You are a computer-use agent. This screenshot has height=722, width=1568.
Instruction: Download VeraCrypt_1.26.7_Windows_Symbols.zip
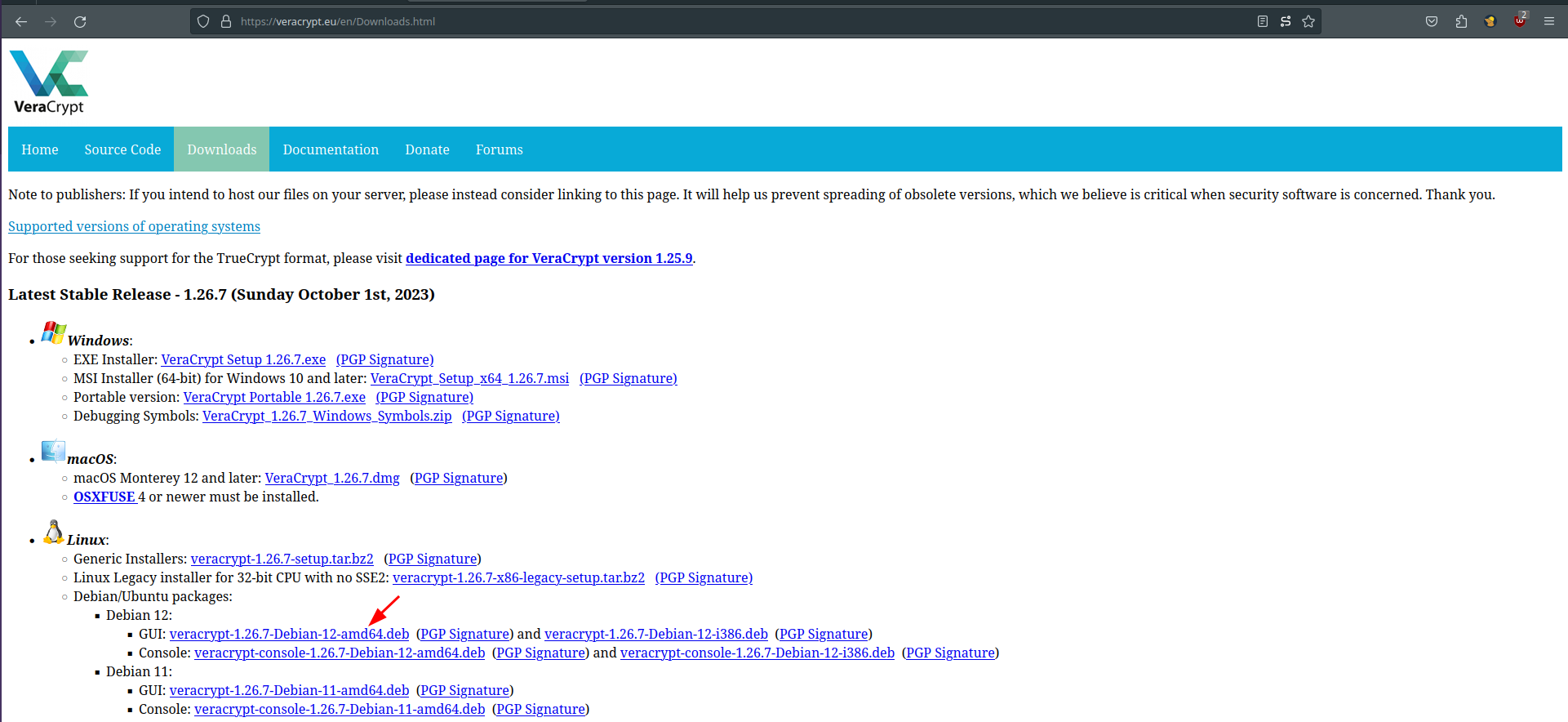(x=327, y=416)
